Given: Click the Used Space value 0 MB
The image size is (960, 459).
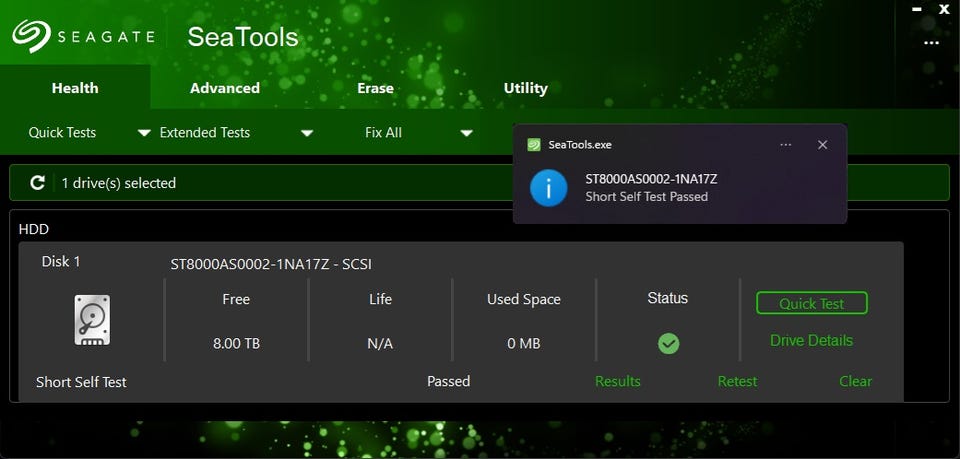Looking at the screenshot, I should pyautogui.click(x=524, y=343).
